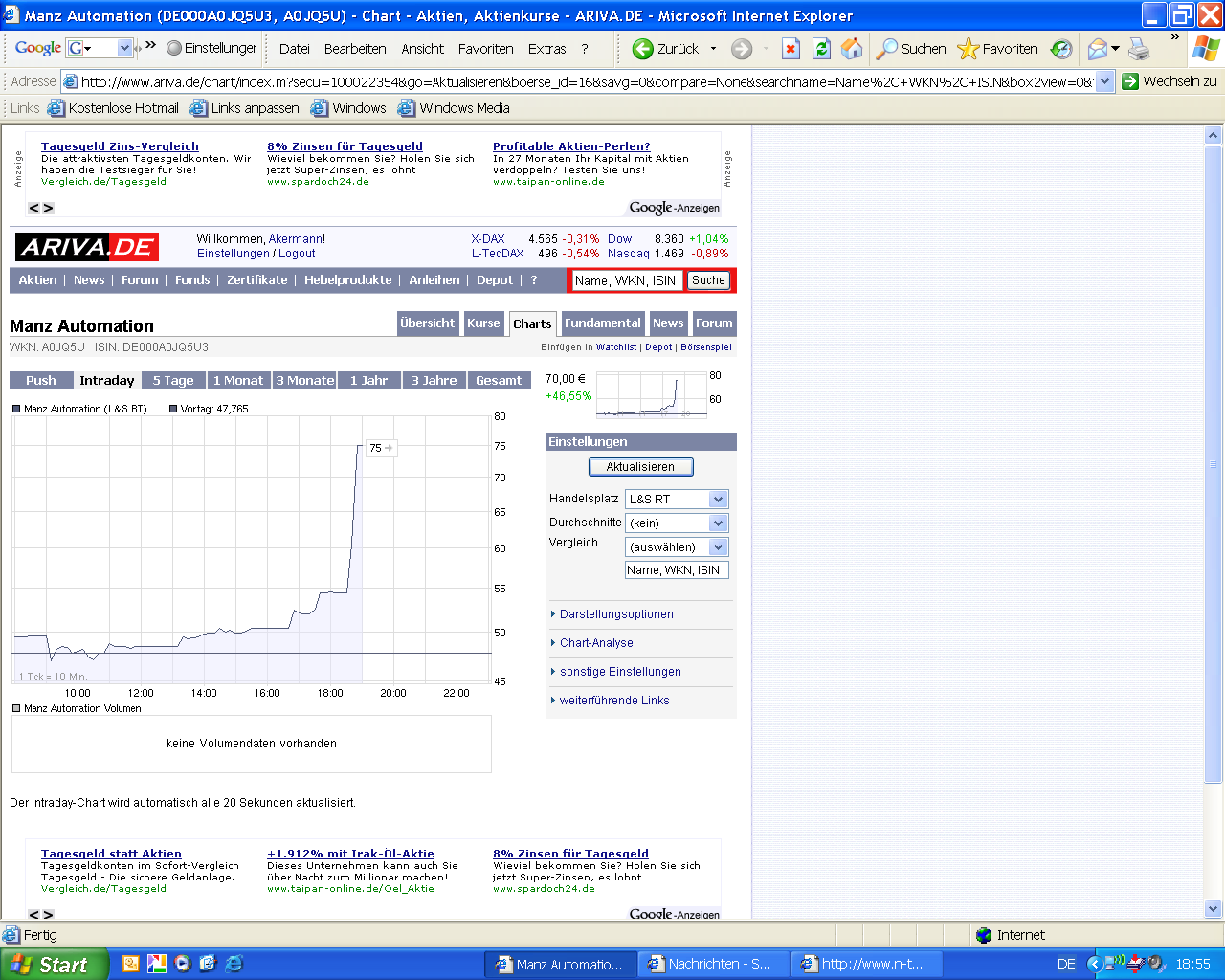Open Einstellungen on the Google toolbar
This screenshot has height=980, width=1225.
[212, 48]
